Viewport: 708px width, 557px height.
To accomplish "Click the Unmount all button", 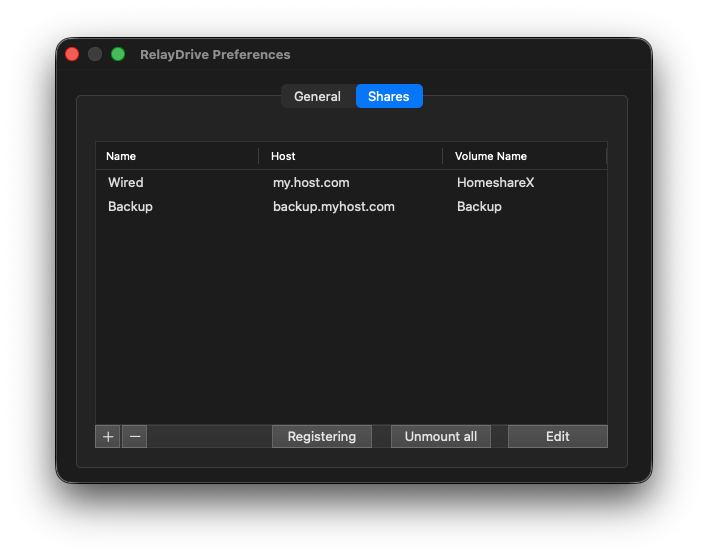I will [440, 437].
